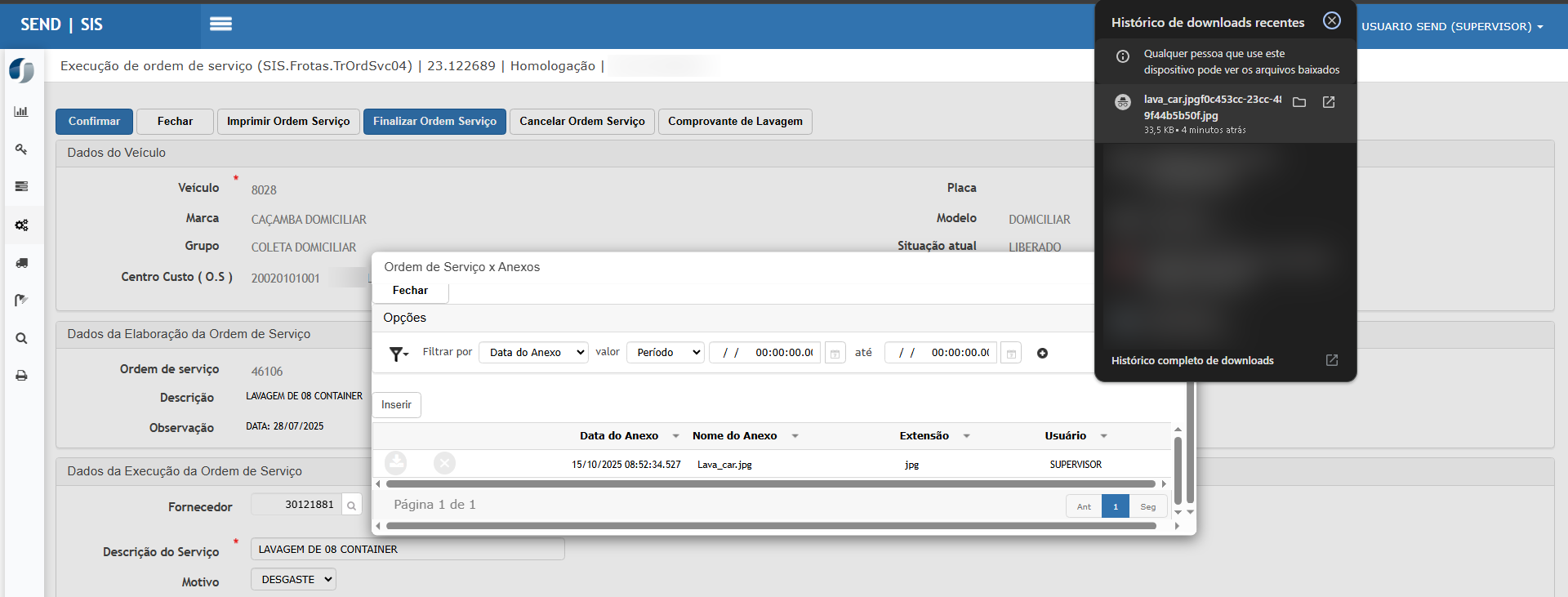
Task: Click the truck icon in the sidebar
Action: click(x=21, y=263)
